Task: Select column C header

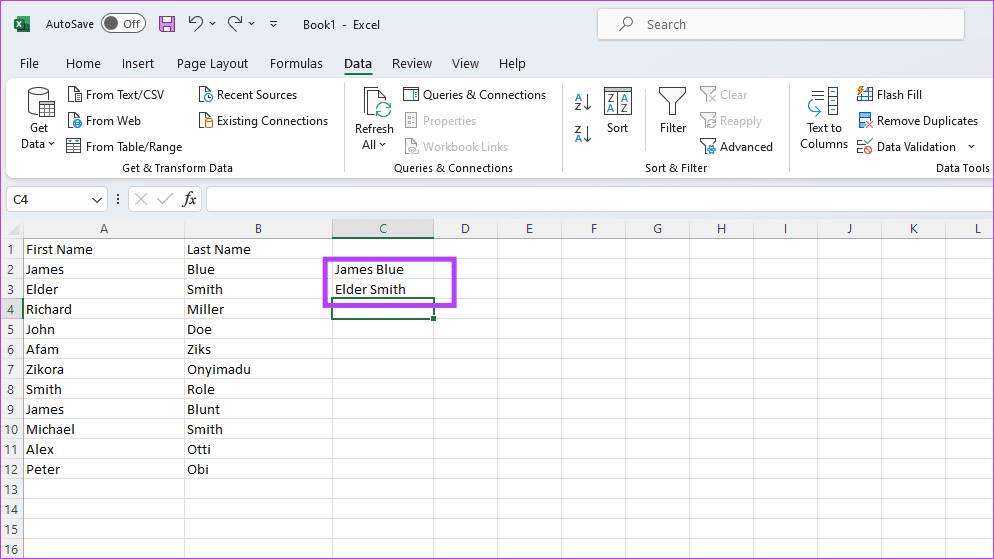Action: click(383, 229)
